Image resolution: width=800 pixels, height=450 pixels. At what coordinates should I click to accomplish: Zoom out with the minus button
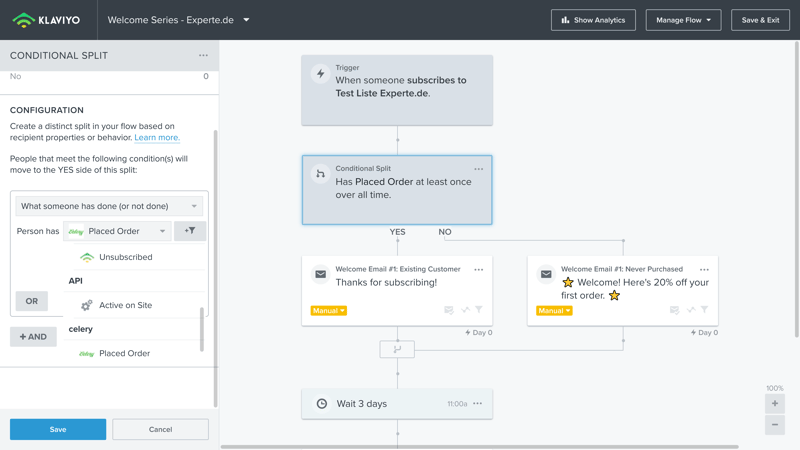click(774, 425)
